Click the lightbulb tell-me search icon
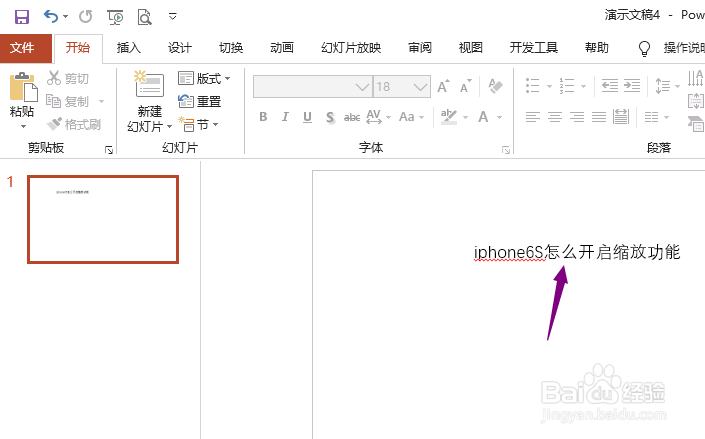The height and width of the screenshot is (439, 705). tap(644, 49)
